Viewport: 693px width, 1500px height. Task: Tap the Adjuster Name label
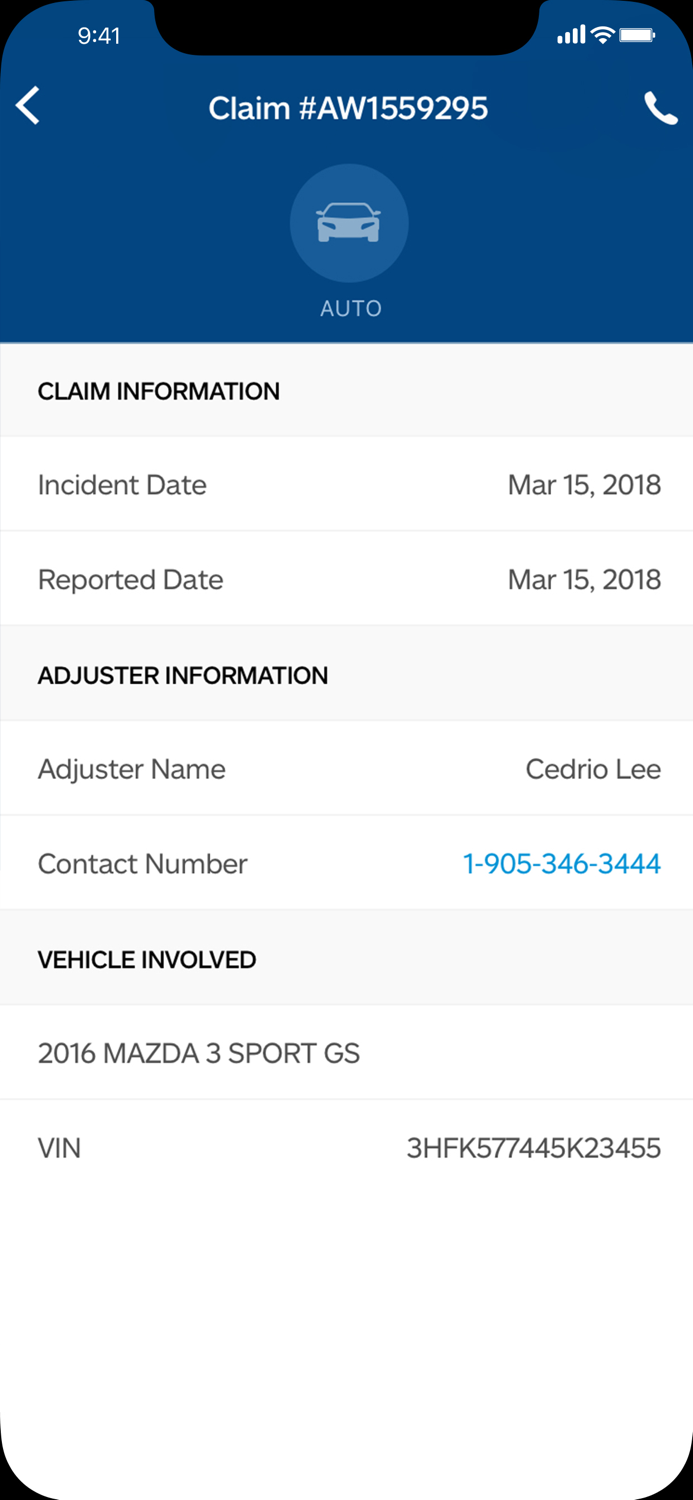click(x=132, y=770)
